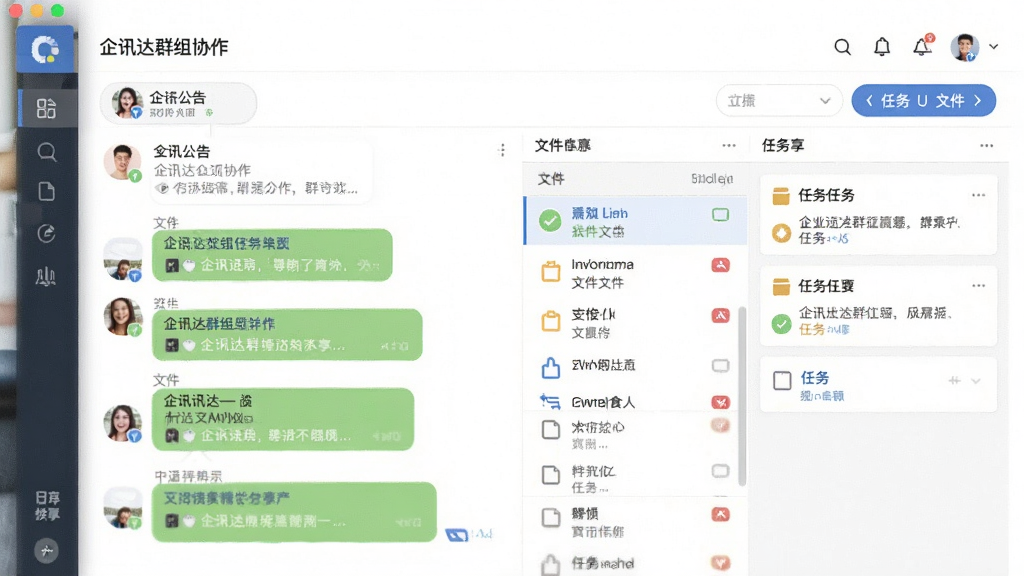Click the bottom sidebar text label

point(47,506)
